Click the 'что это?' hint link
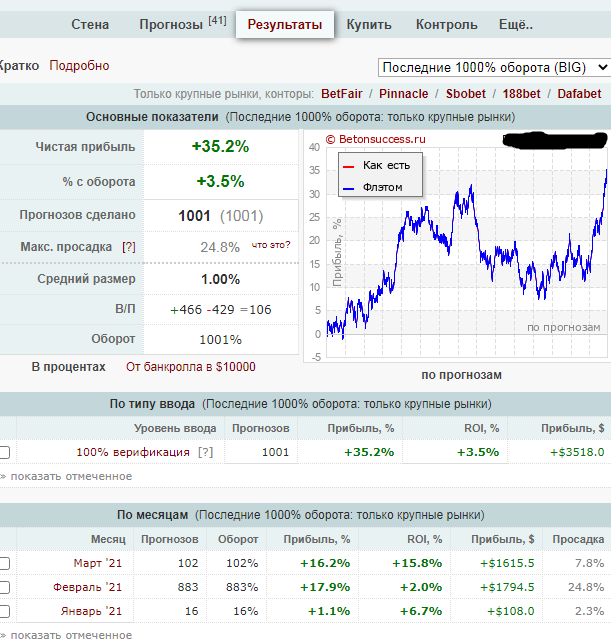The width and height of the screenshot is (611, 641). 272,245
